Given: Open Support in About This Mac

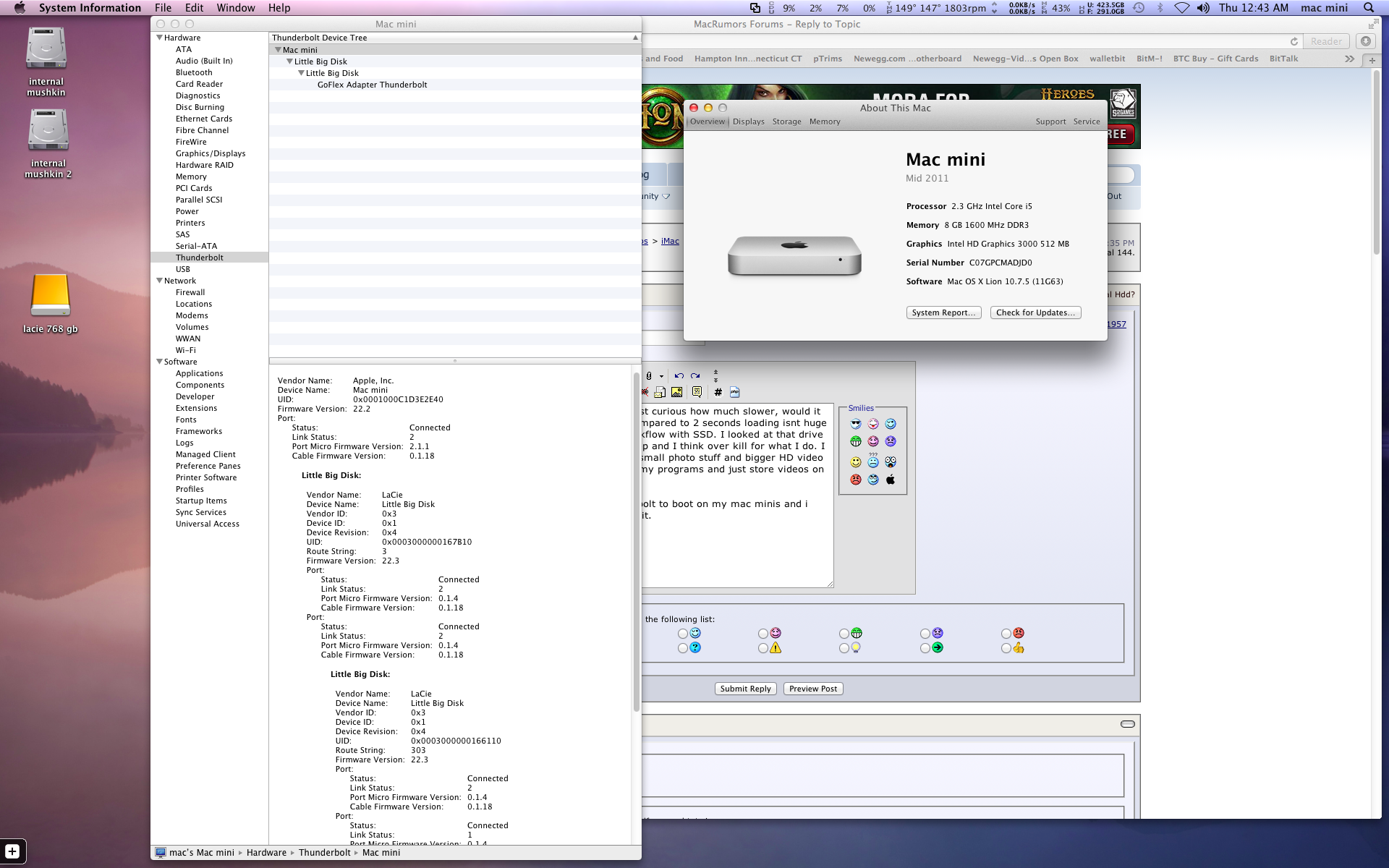Looking at the screenshot, I should point(1050,122).
